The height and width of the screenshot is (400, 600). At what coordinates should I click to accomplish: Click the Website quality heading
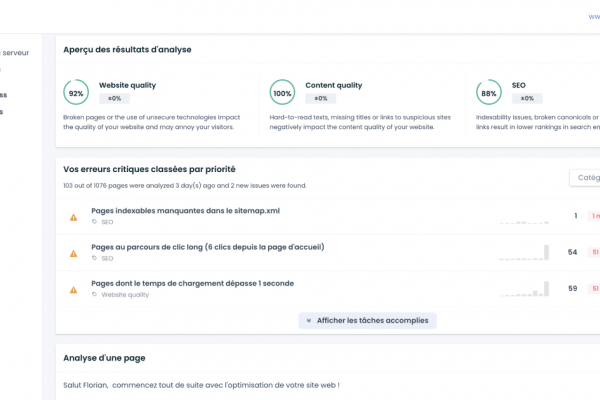127,85
